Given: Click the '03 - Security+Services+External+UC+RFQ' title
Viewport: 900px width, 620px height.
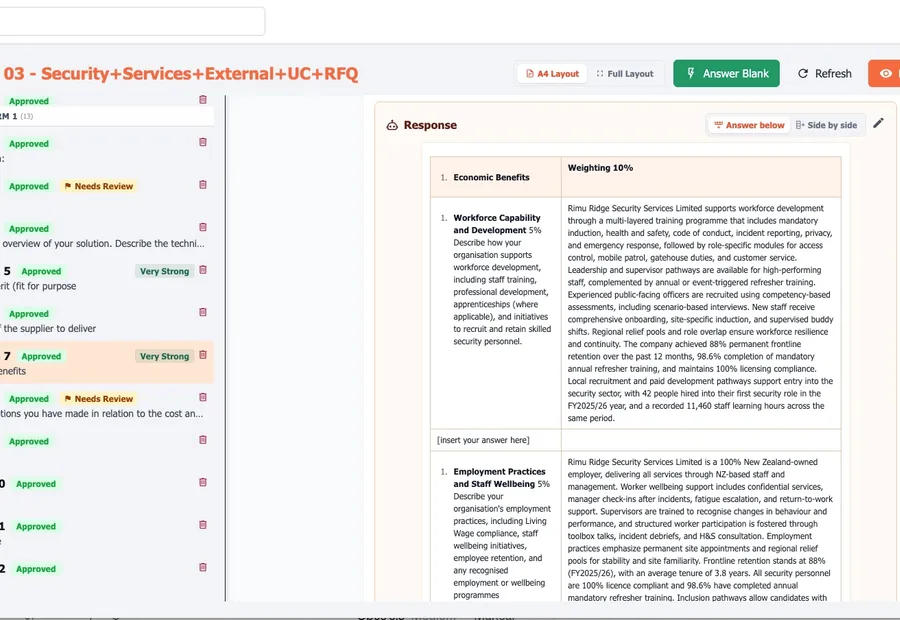Looking at the screenshot, I should (x=181, y=73).
